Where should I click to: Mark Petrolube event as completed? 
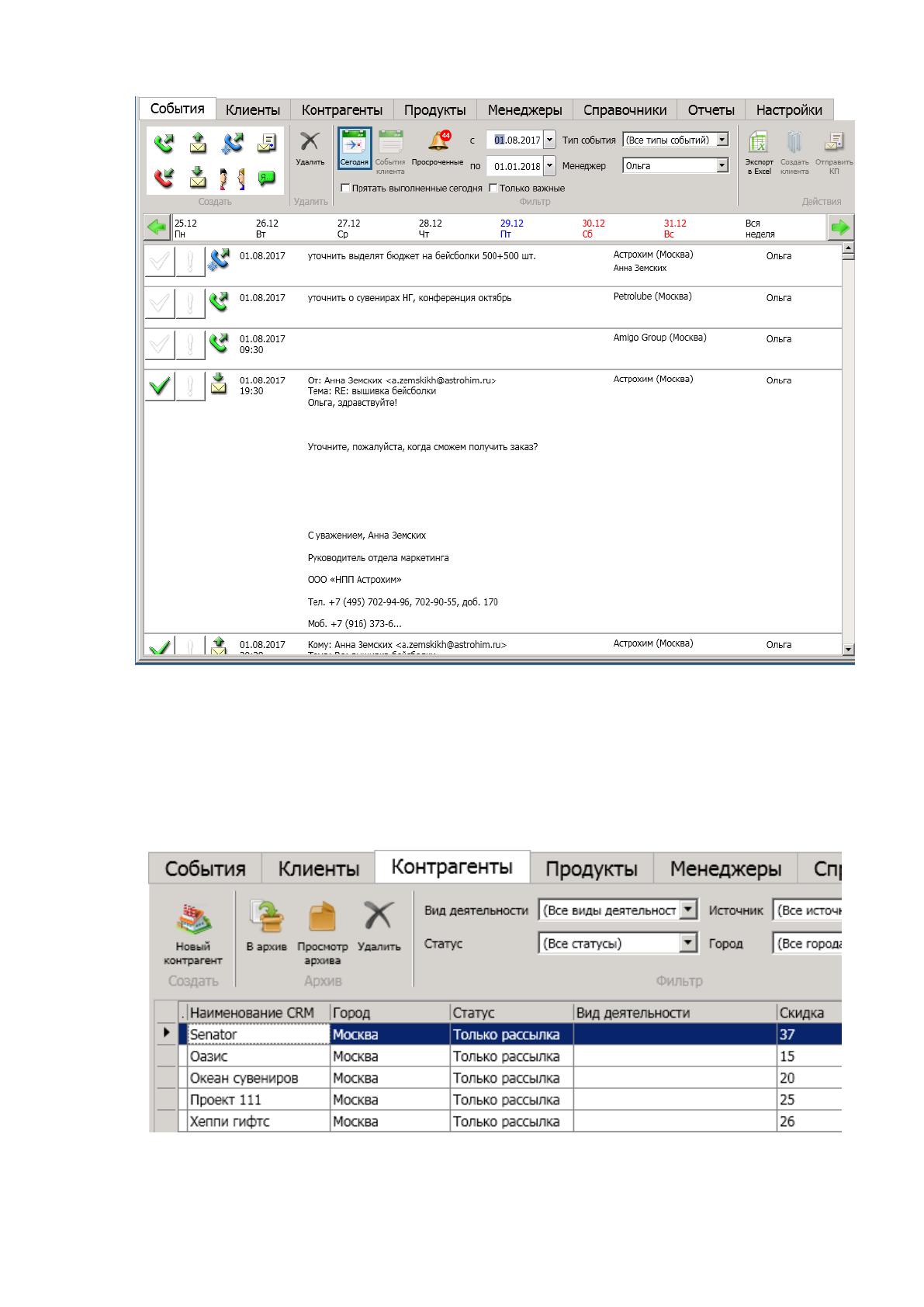160,303
